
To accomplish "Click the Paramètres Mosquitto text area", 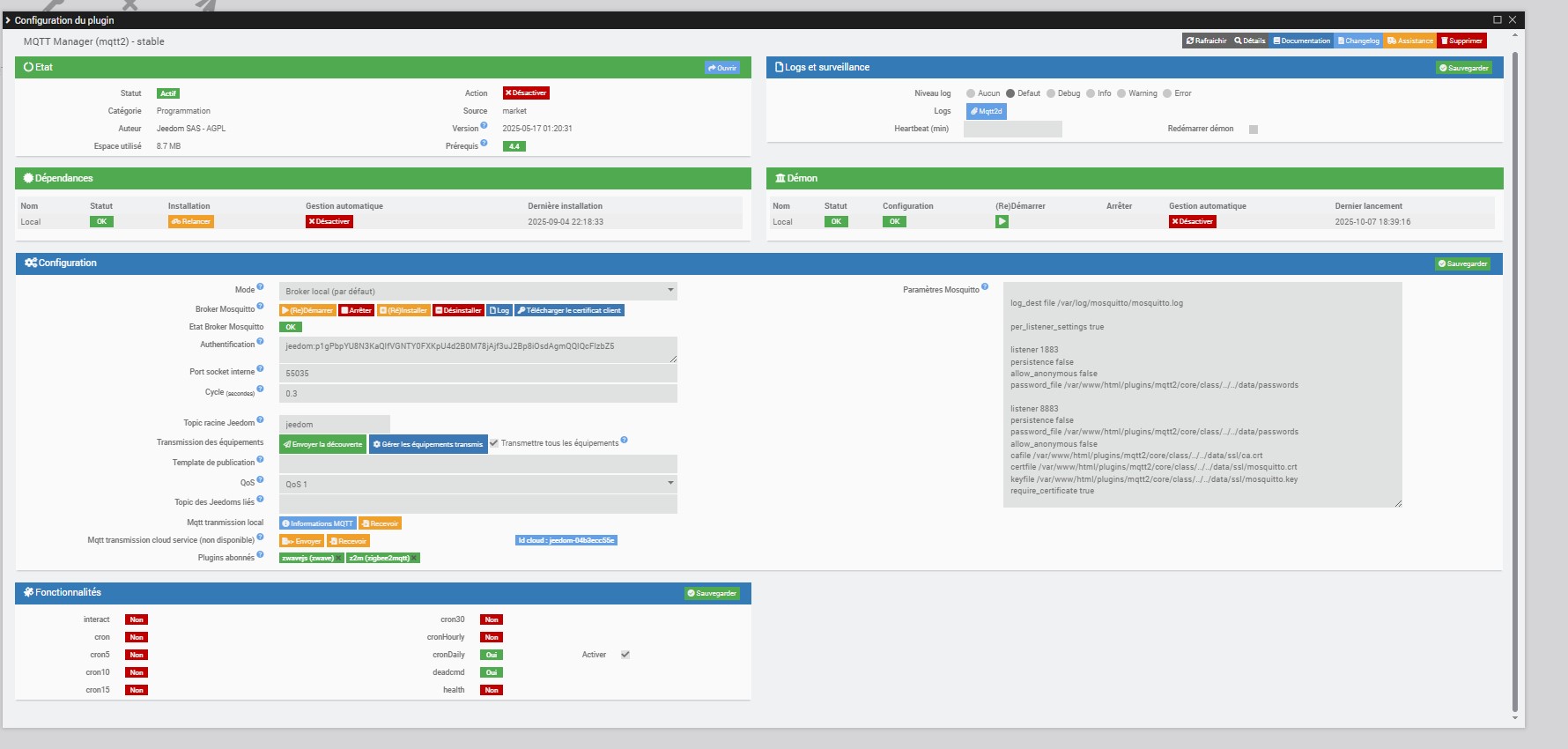I will coord(1202,395).
